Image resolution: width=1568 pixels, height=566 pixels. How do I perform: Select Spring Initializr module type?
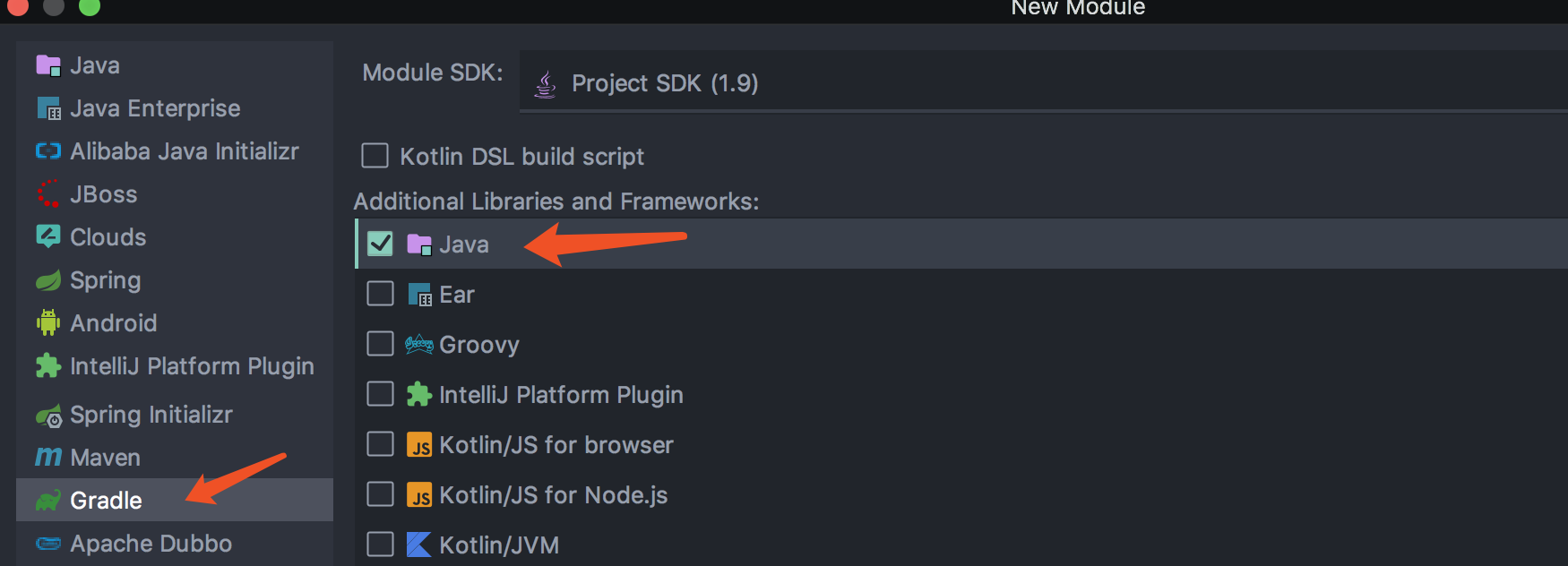(151, 415)
